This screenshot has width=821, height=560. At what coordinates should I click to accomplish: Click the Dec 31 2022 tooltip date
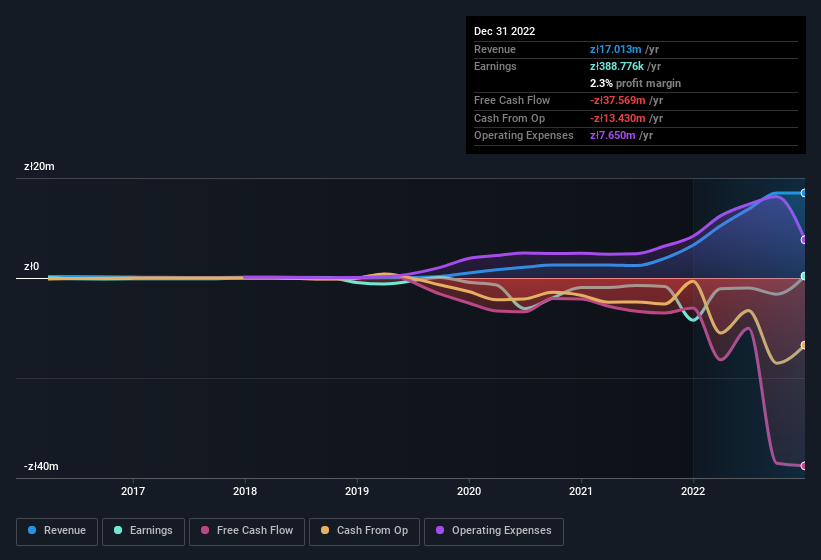click(505, 31)
